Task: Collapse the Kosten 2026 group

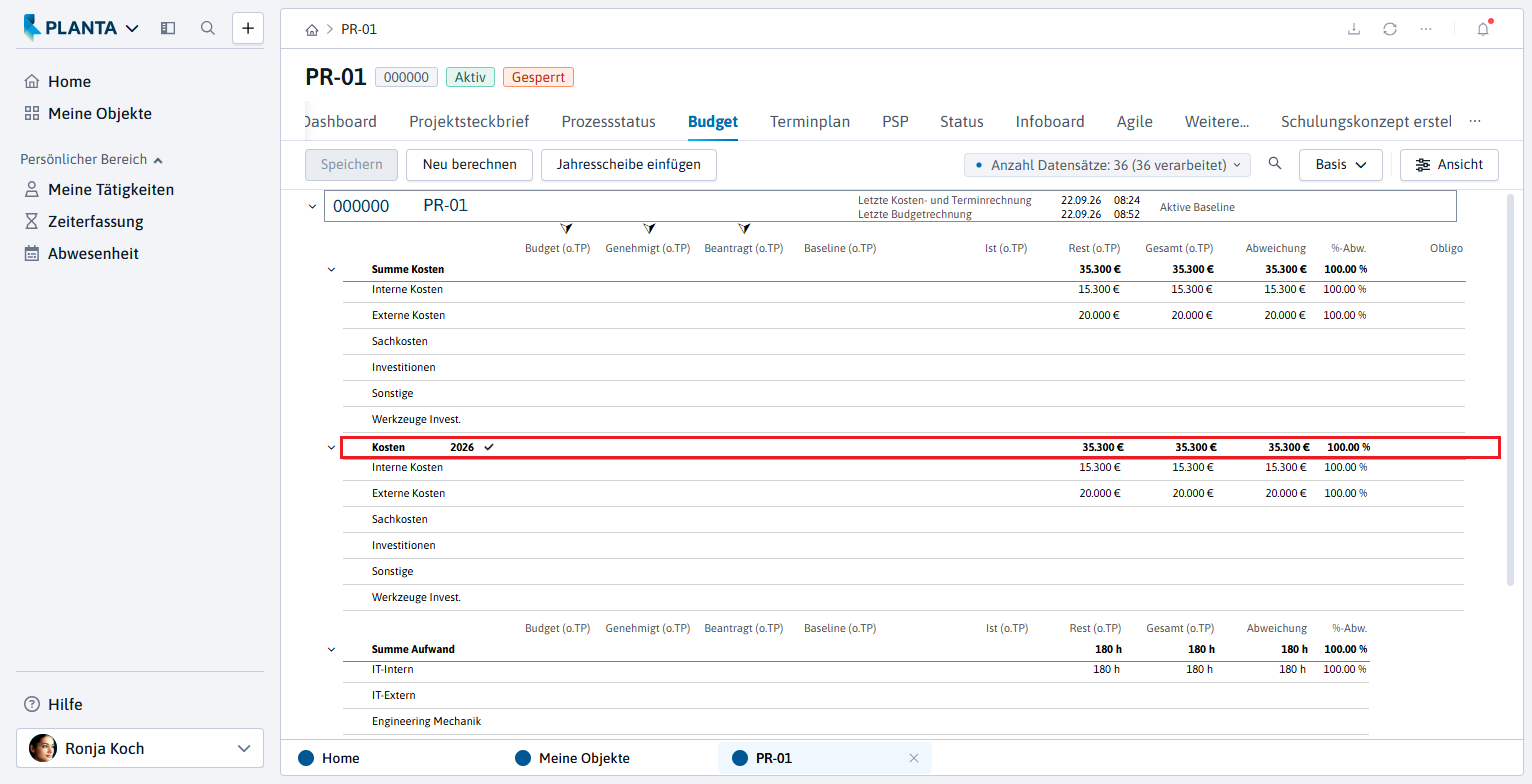Action: [332, 448]
